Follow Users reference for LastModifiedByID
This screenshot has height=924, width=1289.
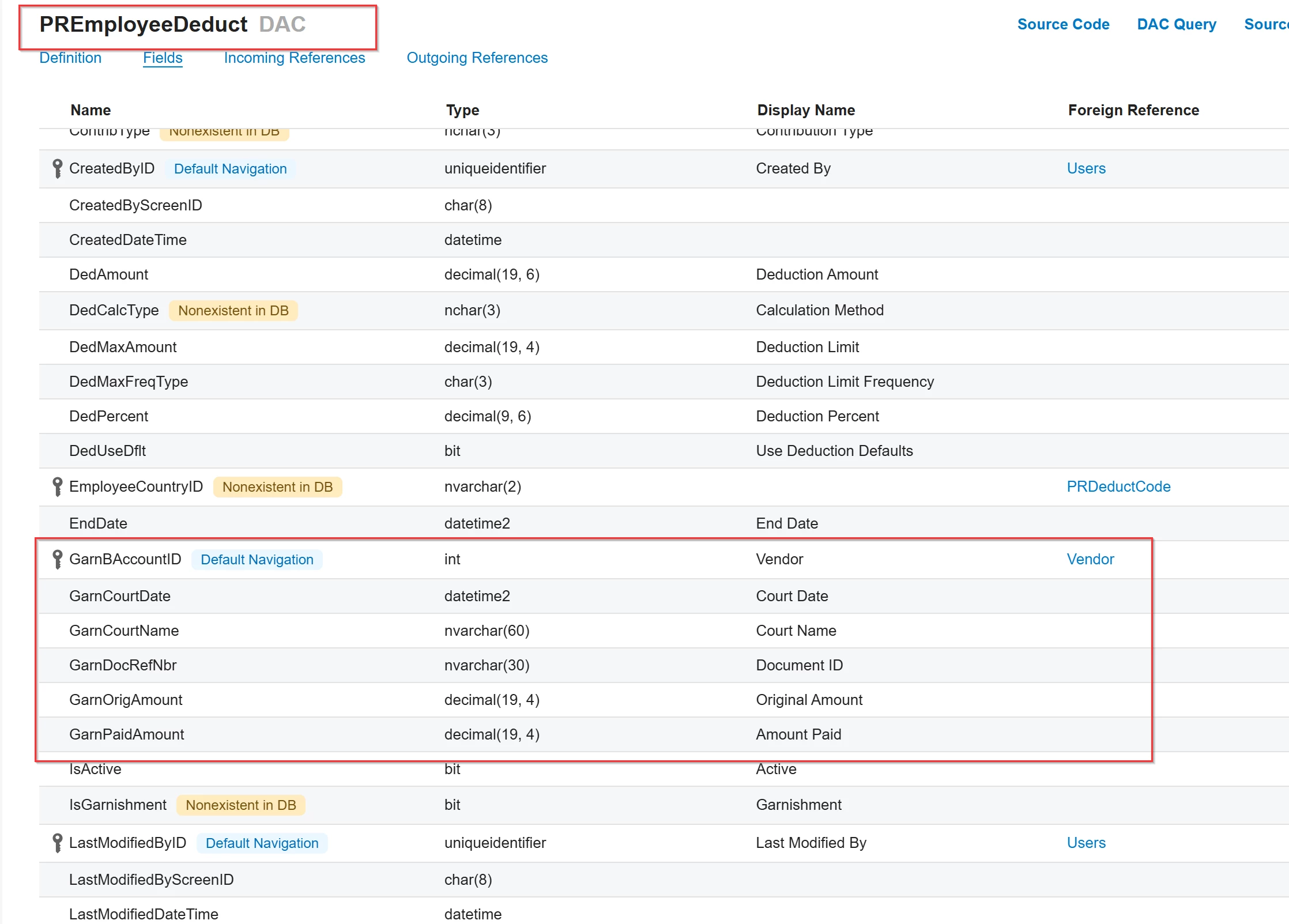click(1086, 843)
